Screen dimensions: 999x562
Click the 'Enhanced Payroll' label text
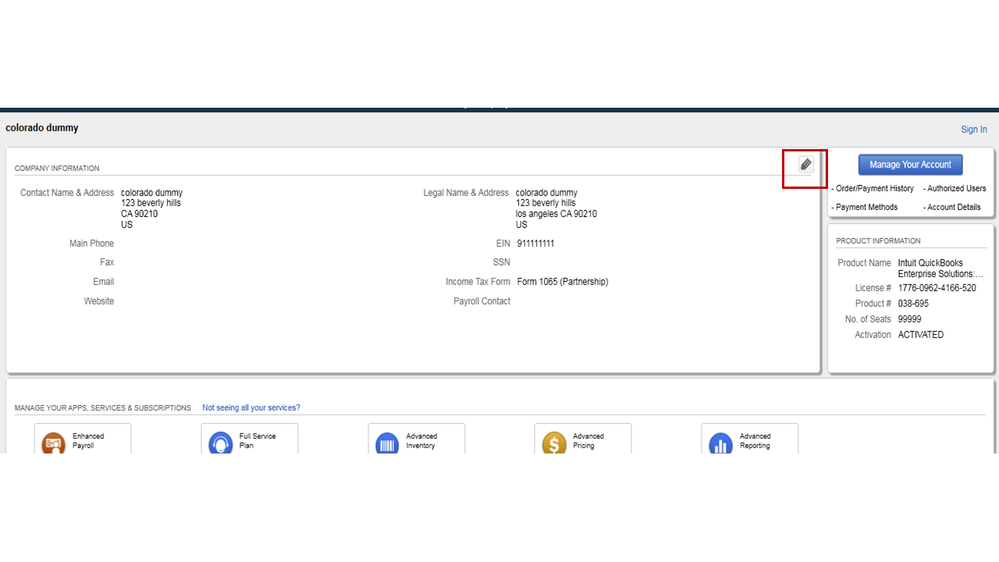tap(88, 441)
